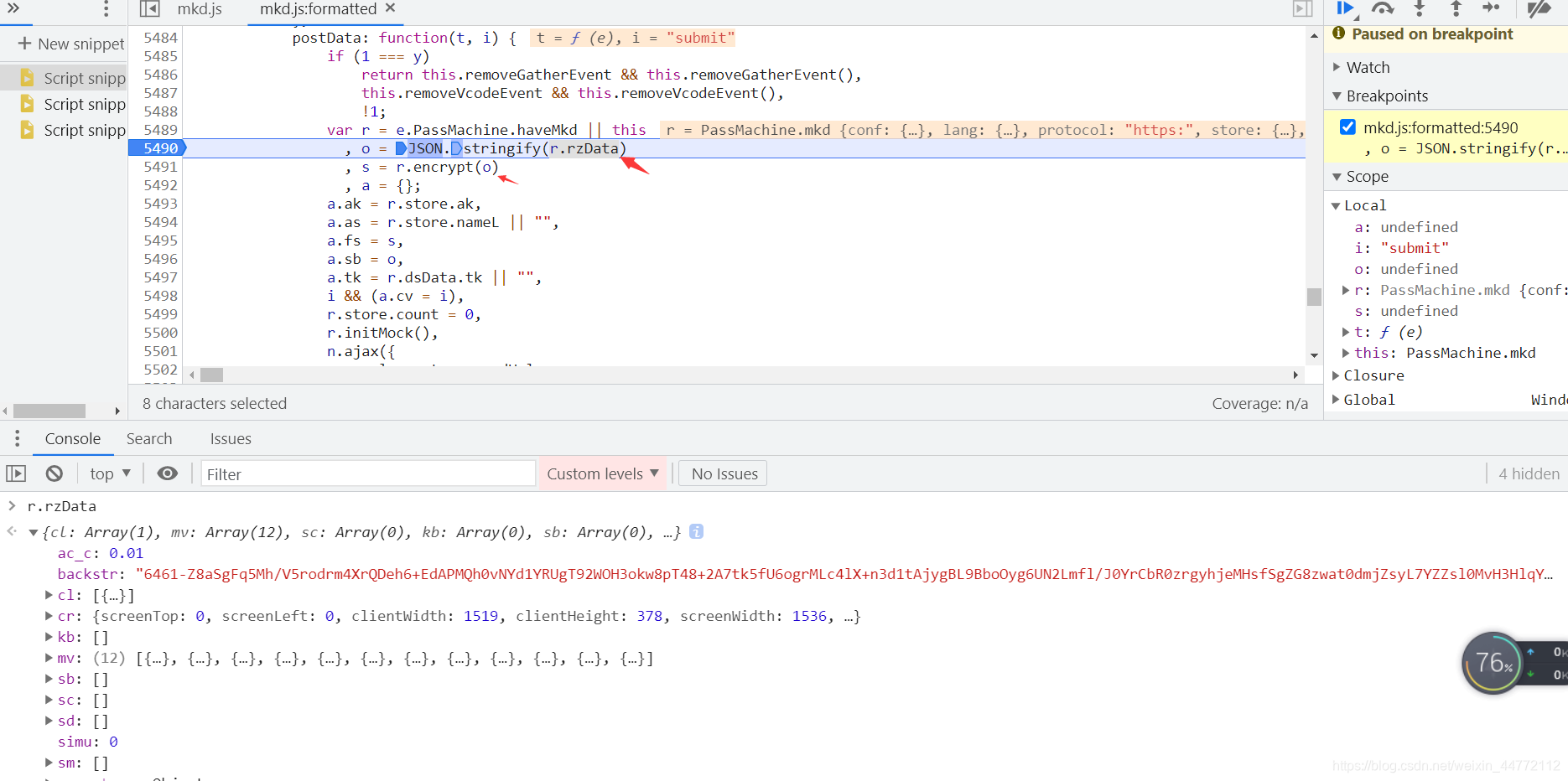This screenshot has height=781, width=1568.
Task: Uncheck breakpoint mkd.js:formatted:5490
Action: click(1347, 127)
